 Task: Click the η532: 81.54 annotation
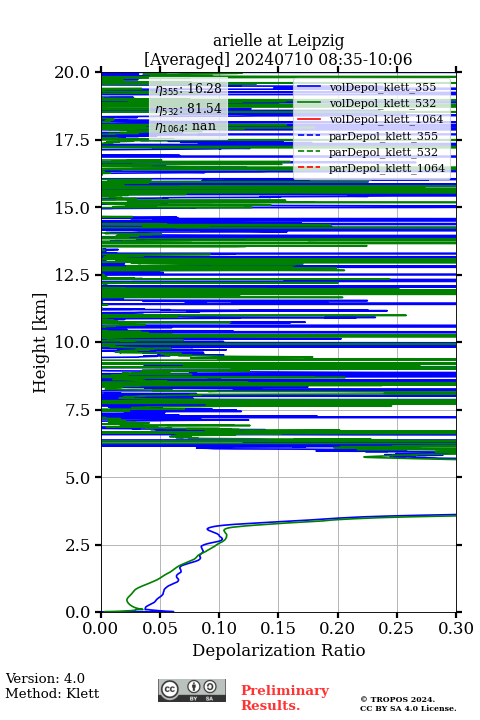point(188,109)
